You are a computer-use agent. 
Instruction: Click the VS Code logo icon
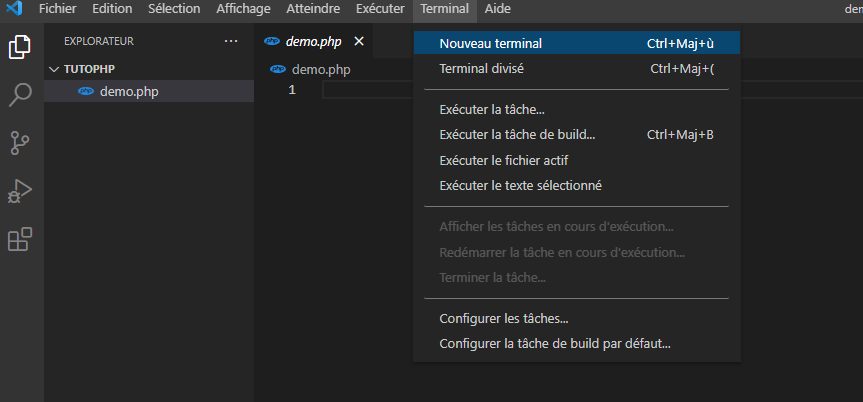coord(14,9)
